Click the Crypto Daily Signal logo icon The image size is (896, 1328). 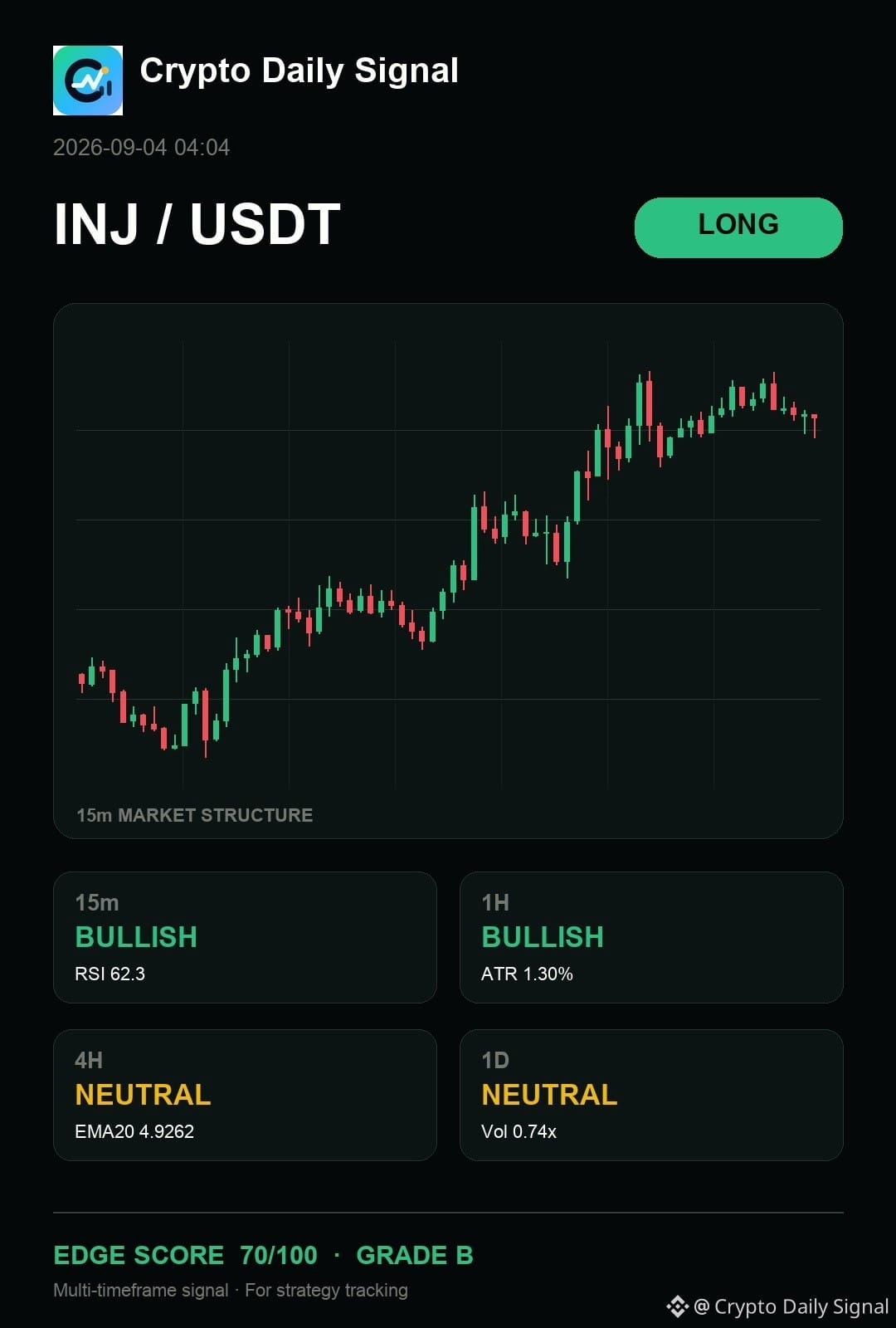pos(88,81)
